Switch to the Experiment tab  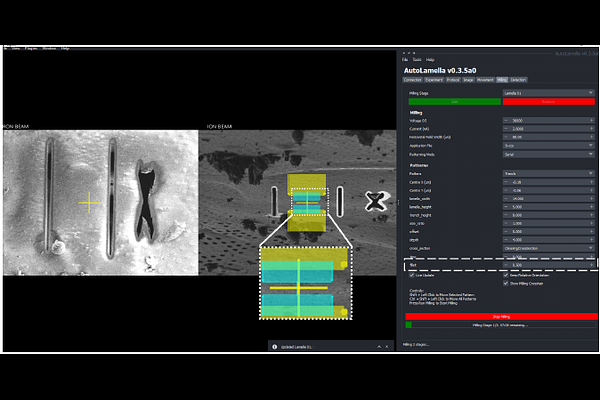click(434, 80)
